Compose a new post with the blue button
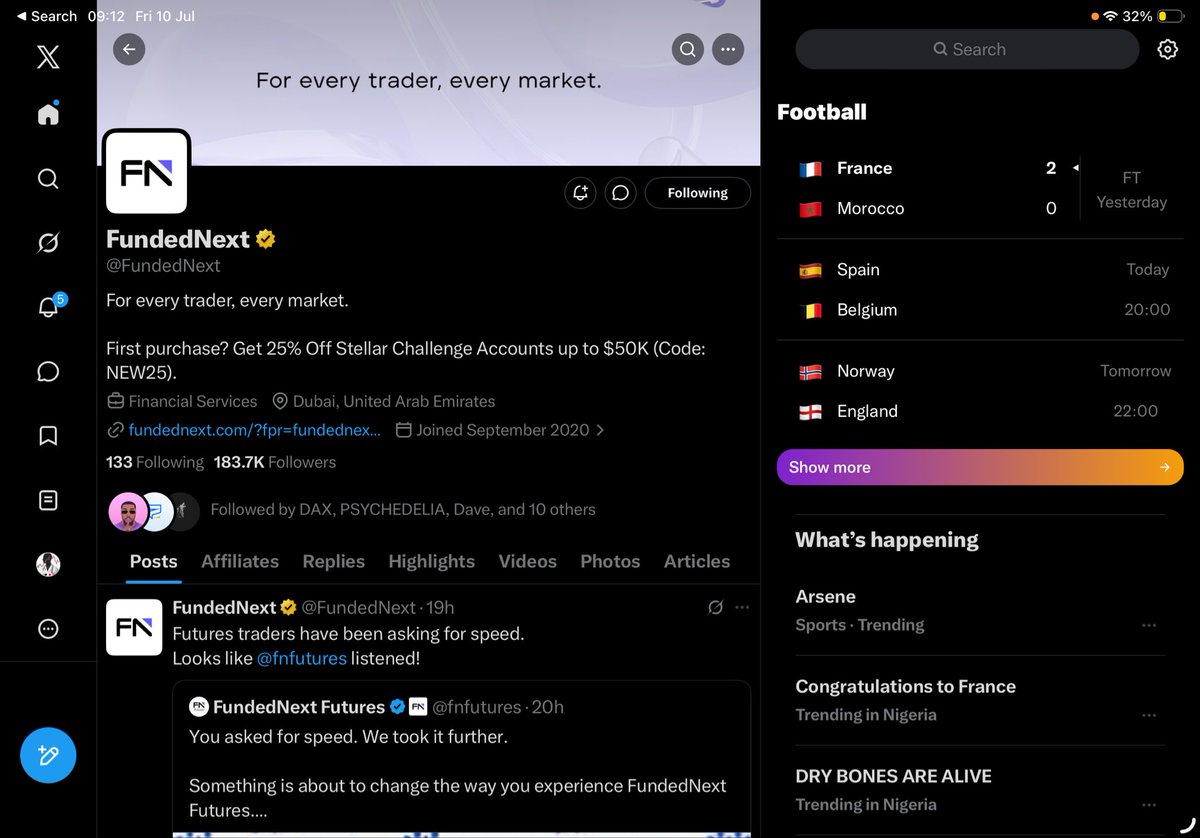The width and height of the screenshot is (1200, 838). point(48,755)
